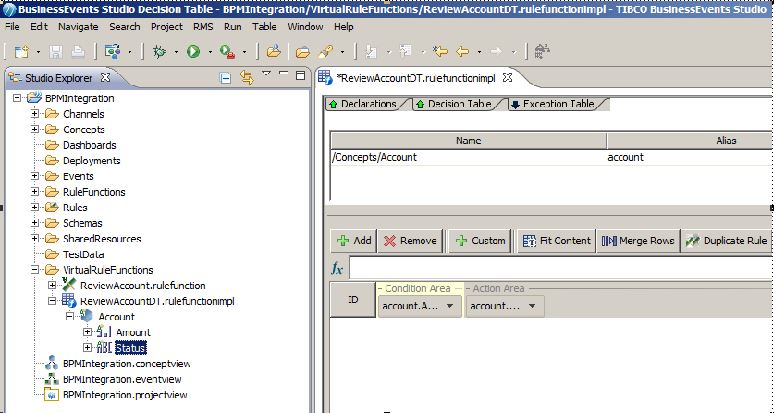This screenshot has height=413, width=774.
Task: Click the Remove button
Action: point(411,241)
